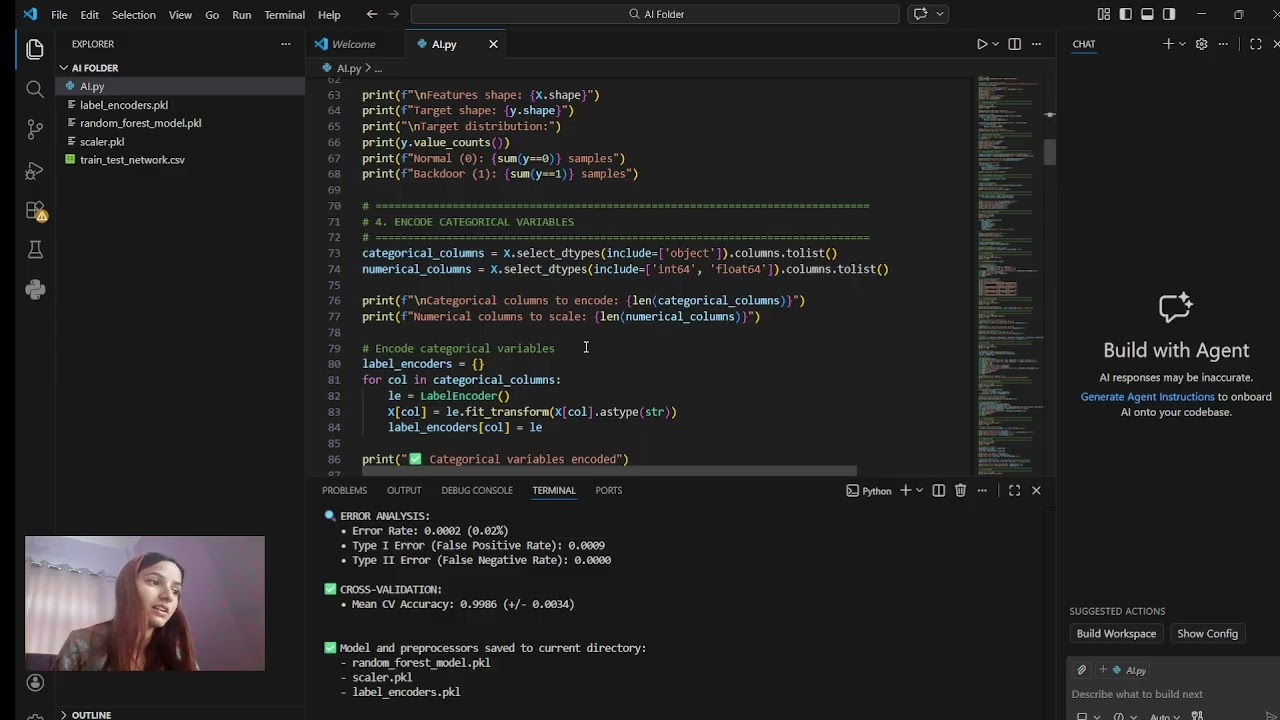Maximize the Chat panel
The height and width of the screenshot is (720, 1280).
pos(1256,44)
